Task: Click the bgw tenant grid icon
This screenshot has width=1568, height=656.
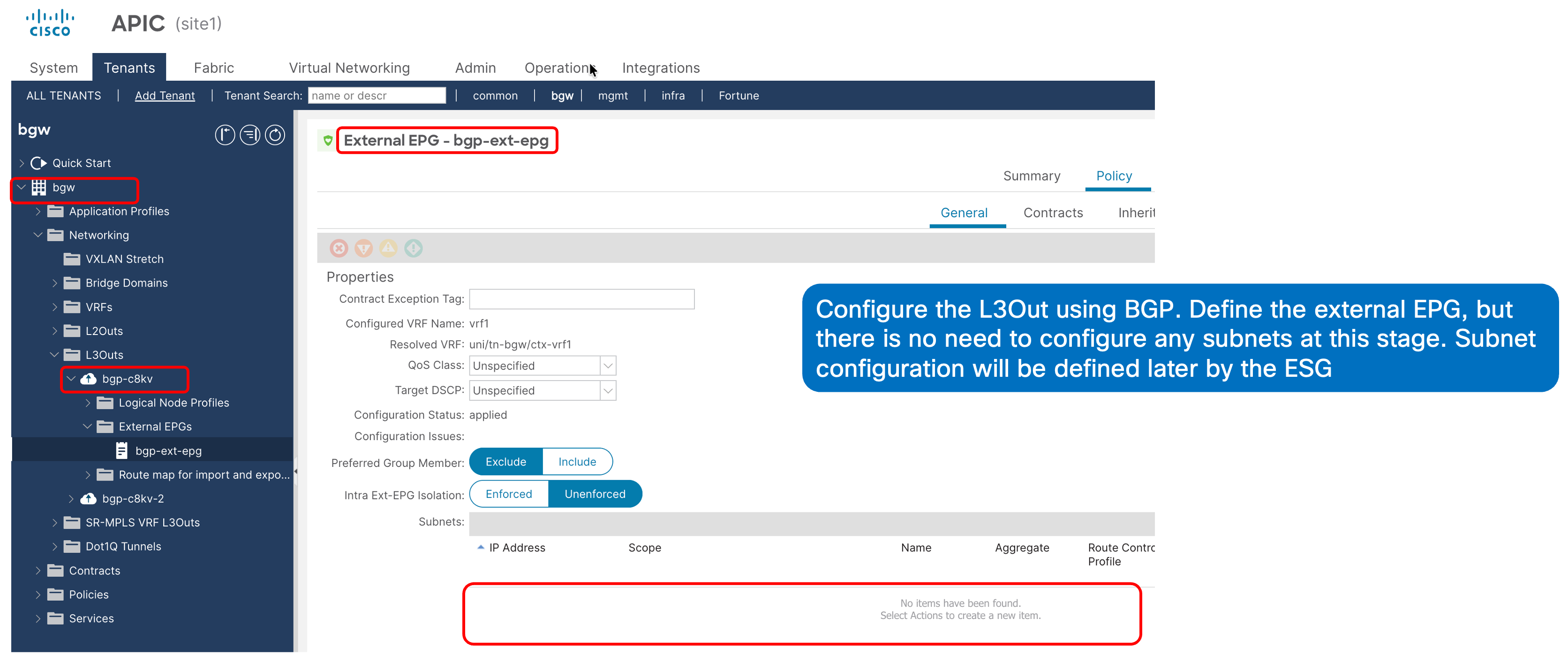Action: (39, 188)
